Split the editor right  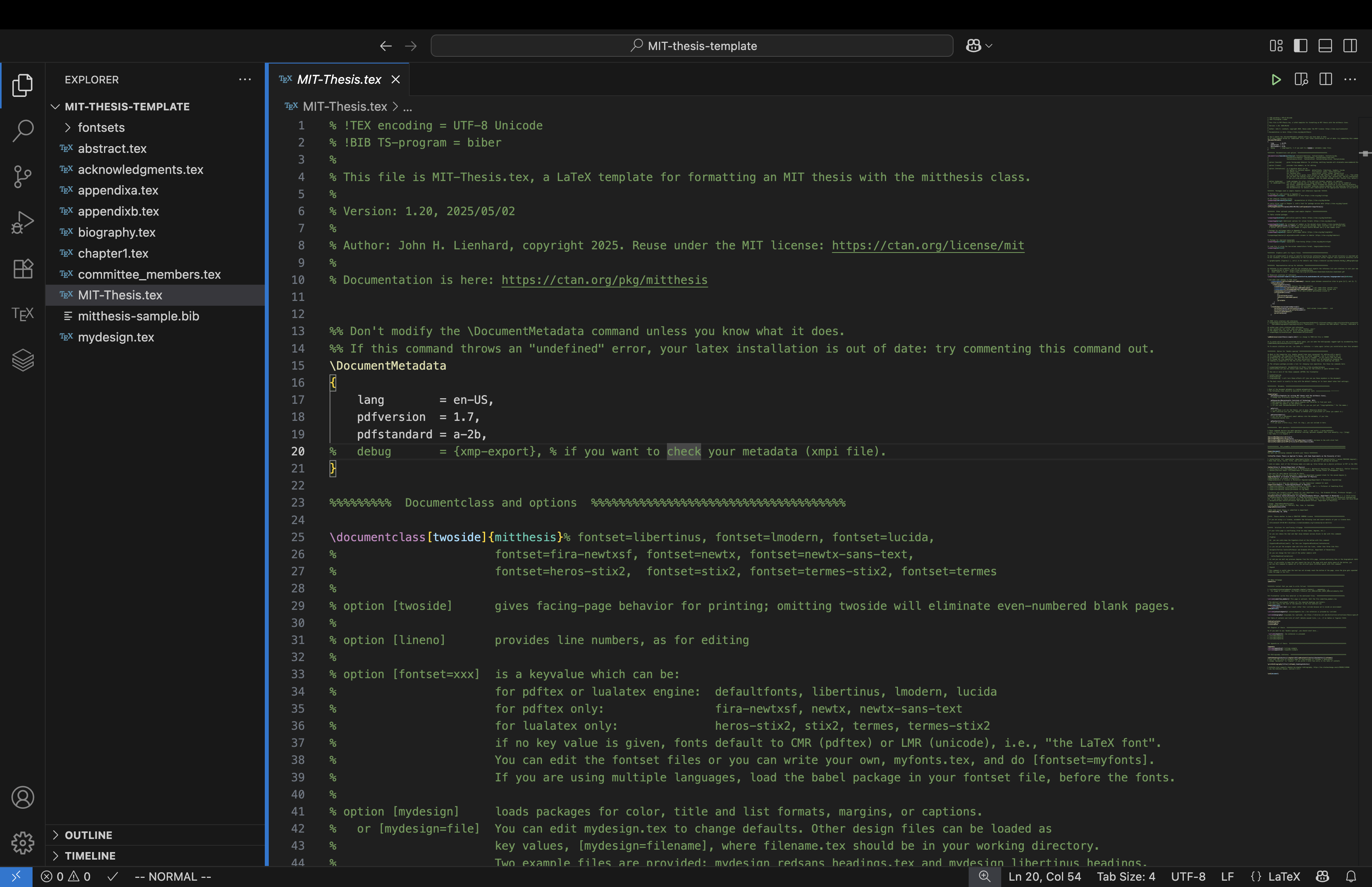(1326, 79)
